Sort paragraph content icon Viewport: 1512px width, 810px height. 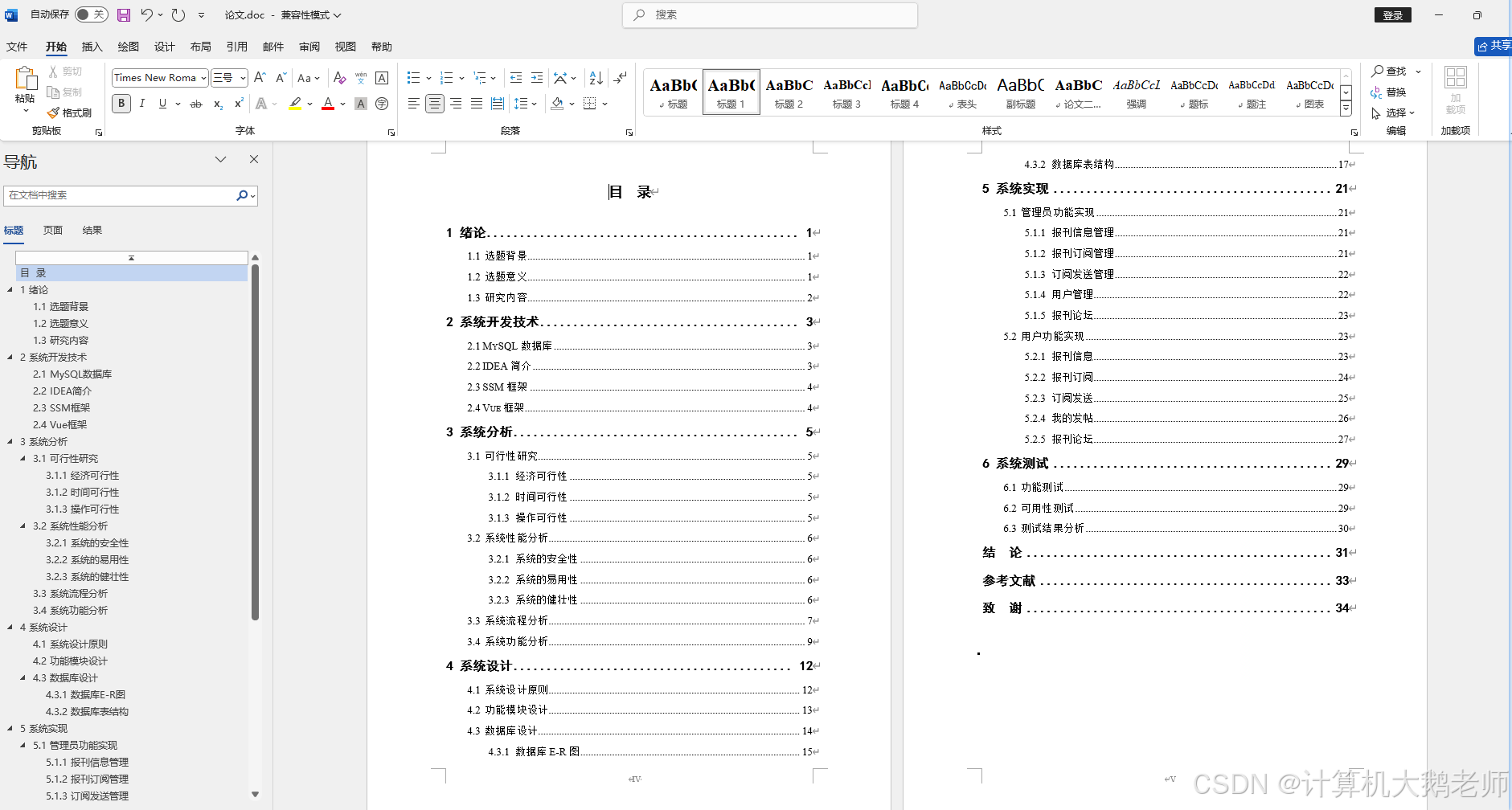click(596, 78)
